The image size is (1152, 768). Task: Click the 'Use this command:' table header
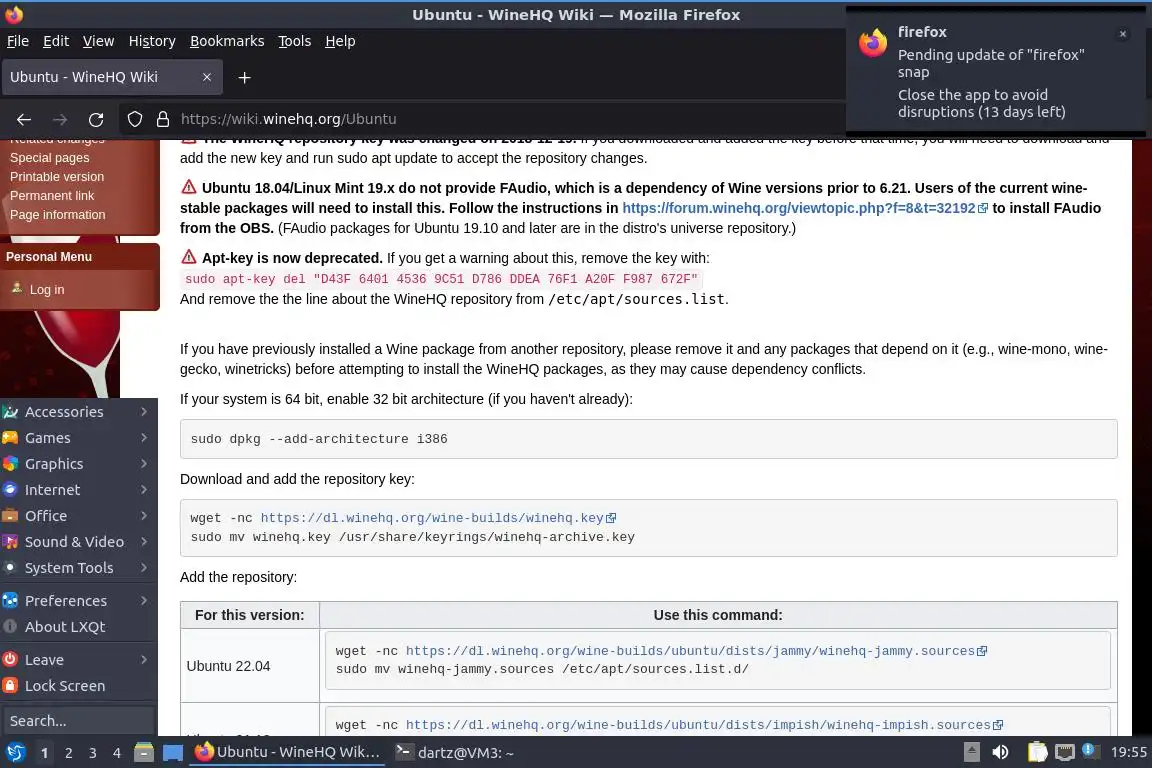coord(718,615)
